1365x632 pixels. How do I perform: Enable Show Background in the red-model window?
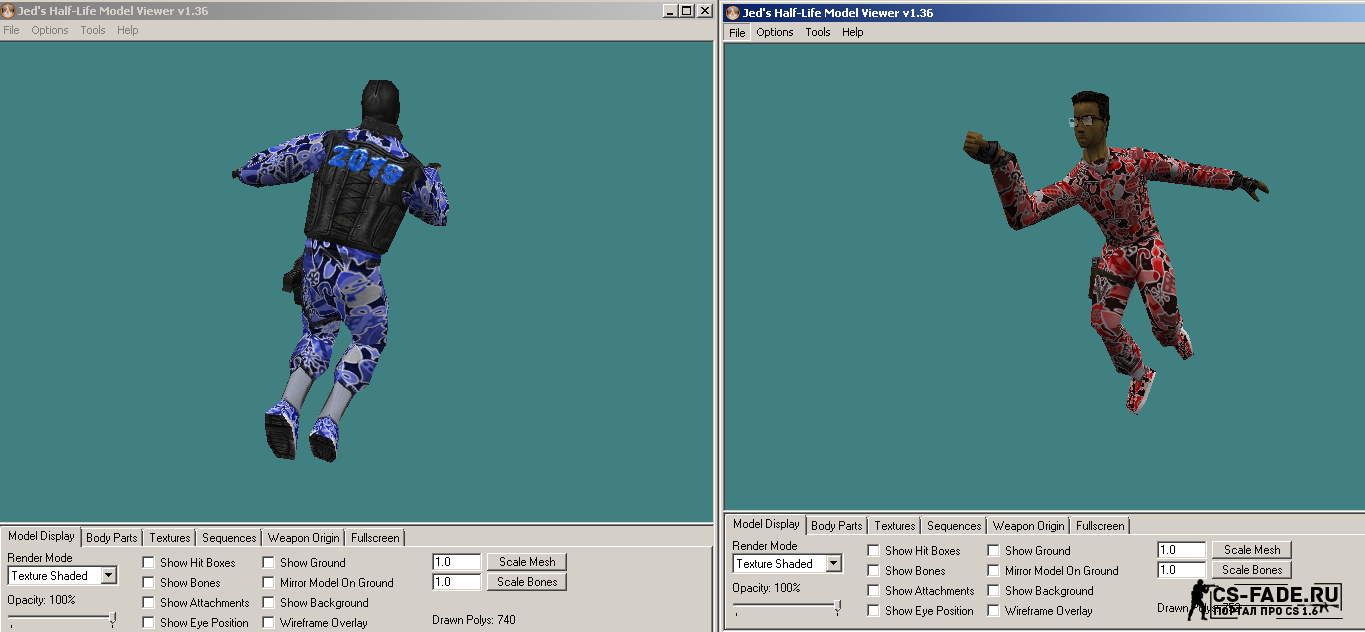pos(994,591)
